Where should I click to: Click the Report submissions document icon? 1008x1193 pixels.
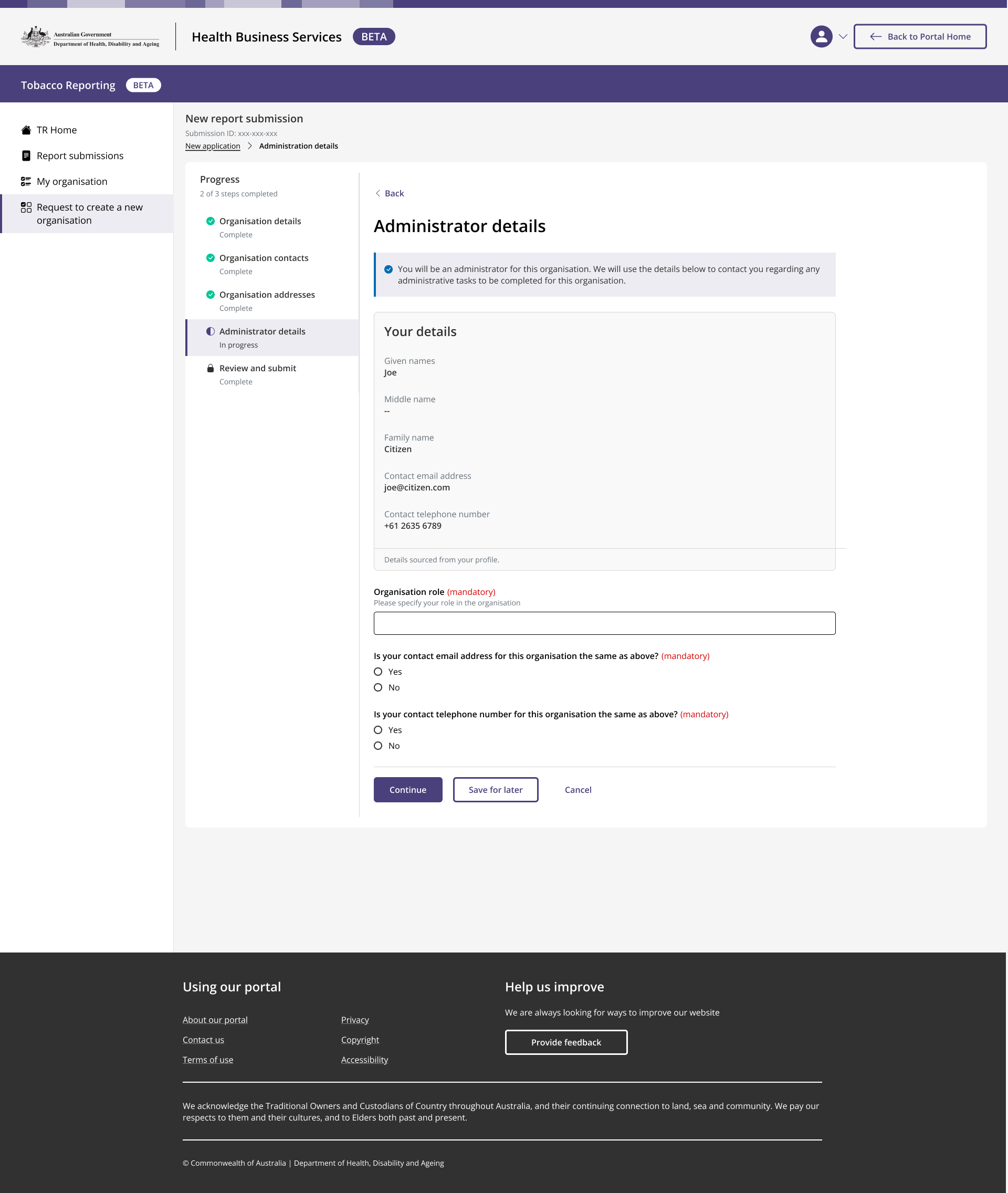point(26,155)
